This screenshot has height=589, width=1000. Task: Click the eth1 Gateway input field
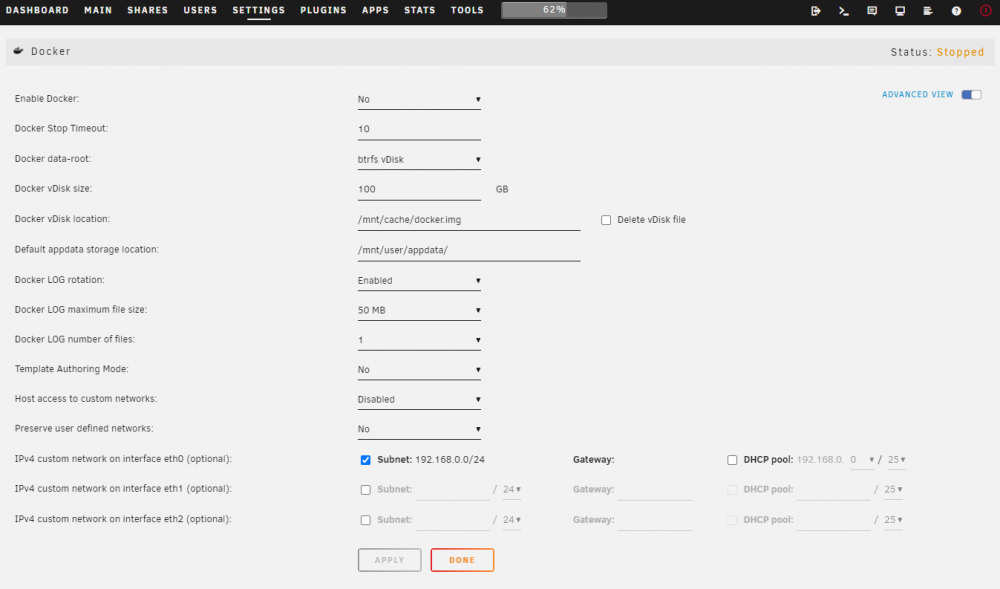(x=655, y=490)
